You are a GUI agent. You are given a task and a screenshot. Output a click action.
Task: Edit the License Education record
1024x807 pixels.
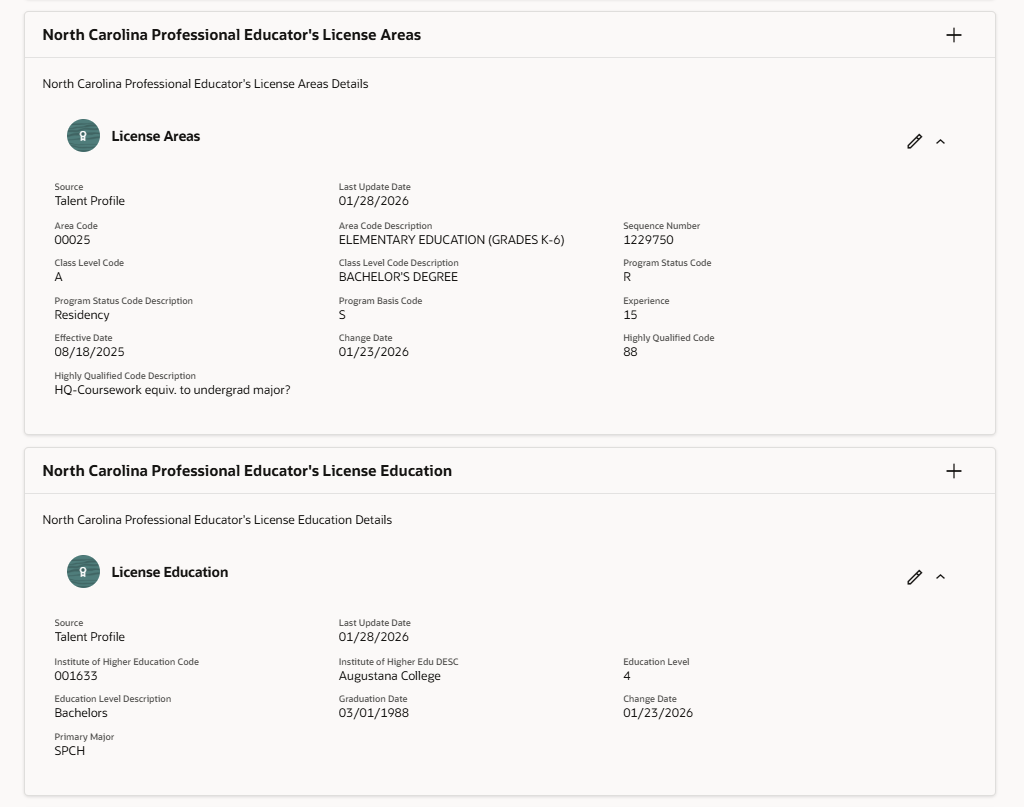click(x=914, y=577)
